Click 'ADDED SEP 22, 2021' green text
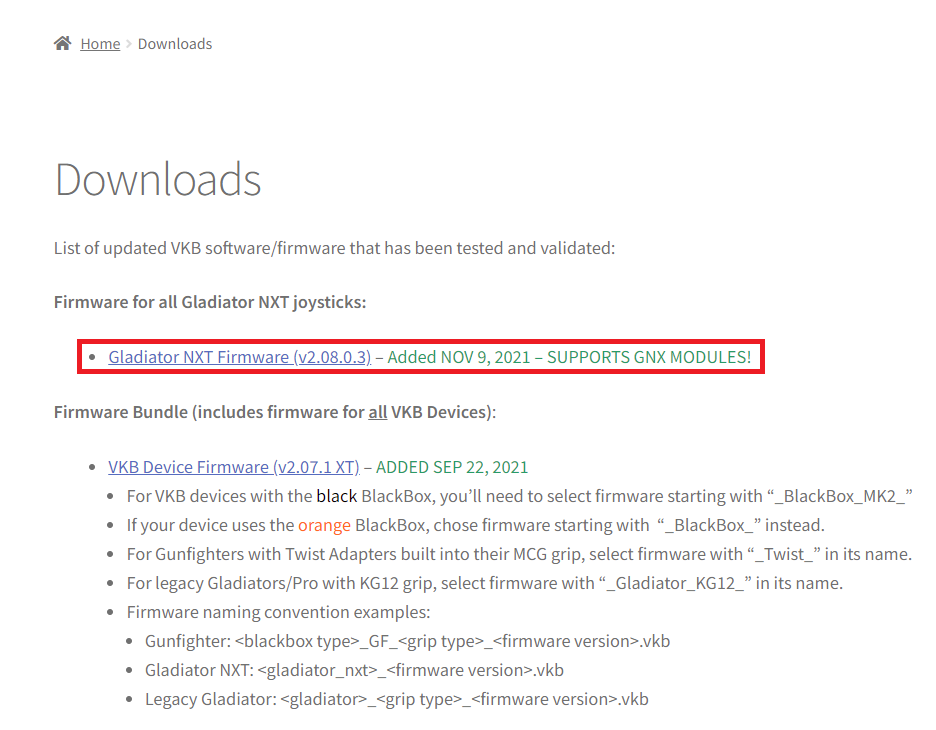 (452, 467)
